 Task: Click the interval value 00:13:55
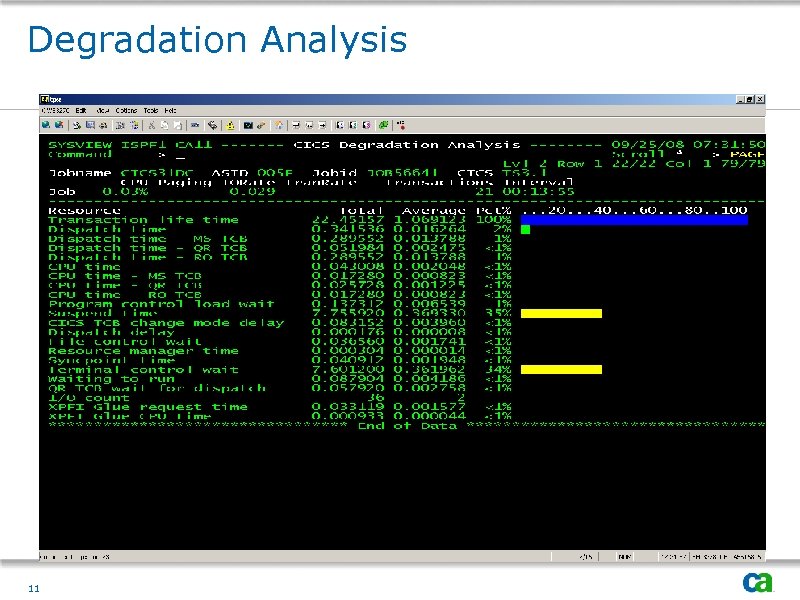point(538,192)
